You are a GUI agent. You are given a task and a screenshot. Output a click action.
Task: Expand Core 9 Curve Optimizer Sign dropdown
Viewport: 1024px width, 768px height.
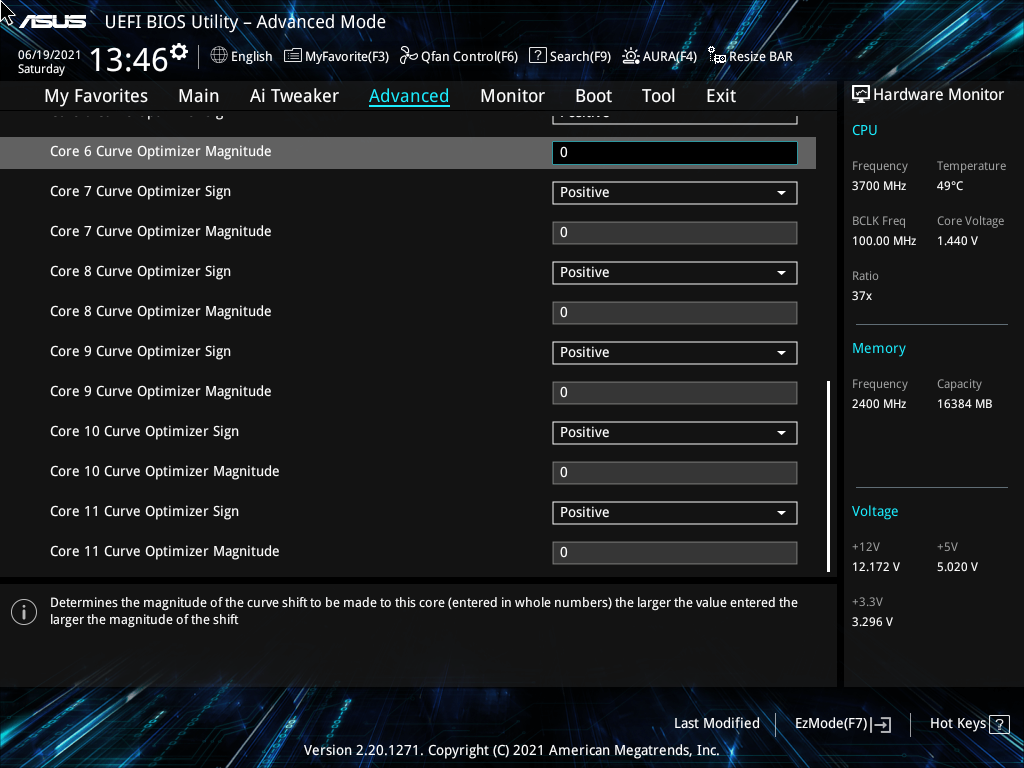tap(675, 353)
